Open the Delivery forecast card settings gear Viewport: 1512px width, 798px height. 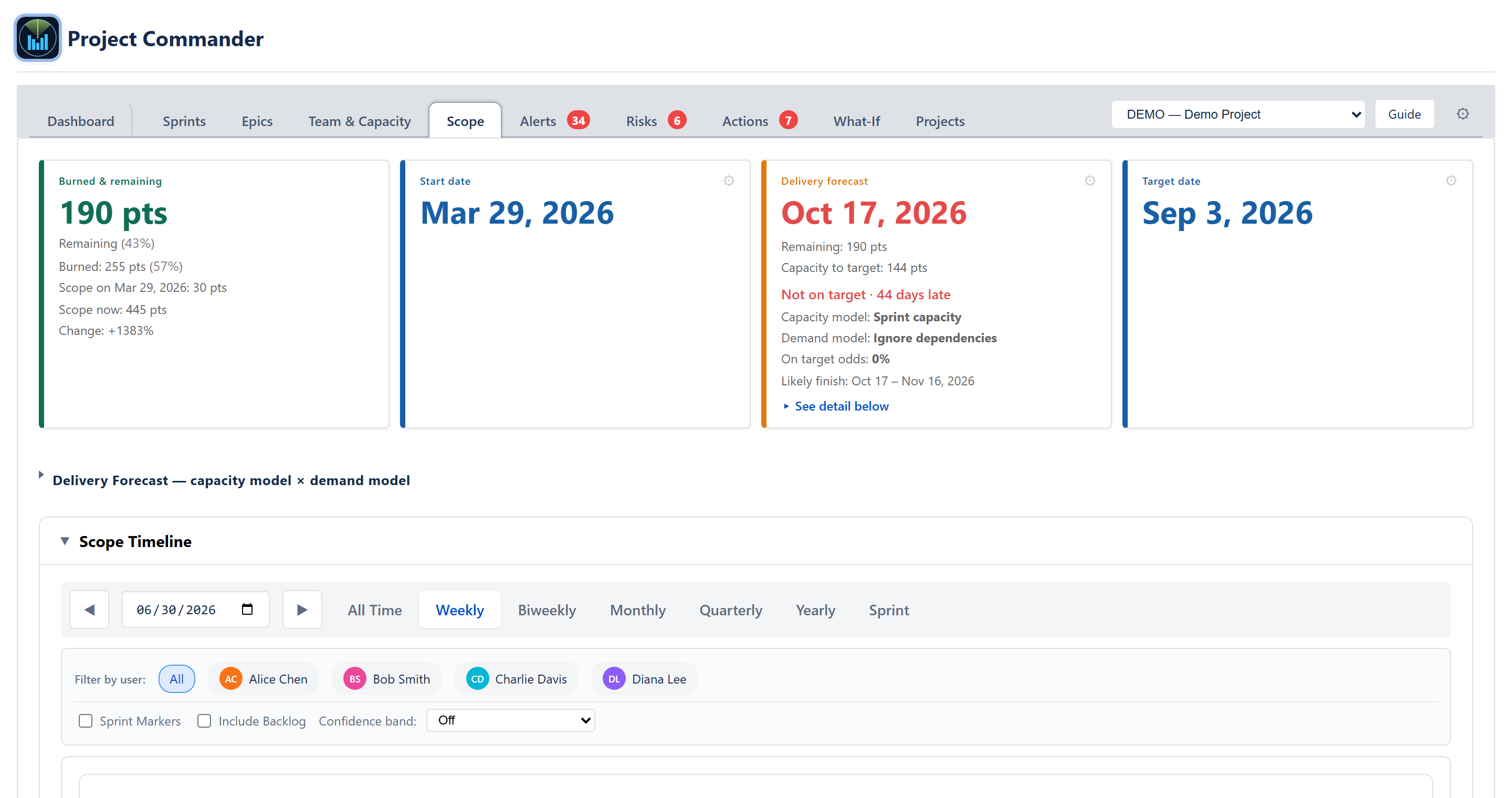pyautogui.click(x=1089, y=181)
